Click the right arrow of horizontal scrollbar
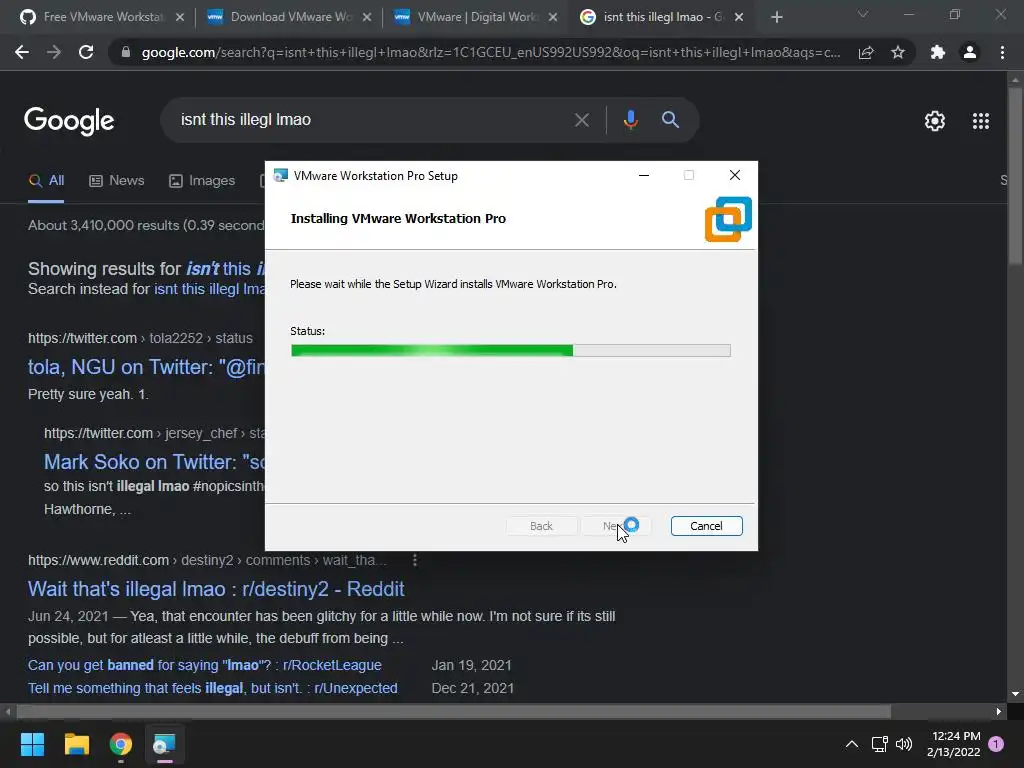1024x768 pixels. coord(999,712)
